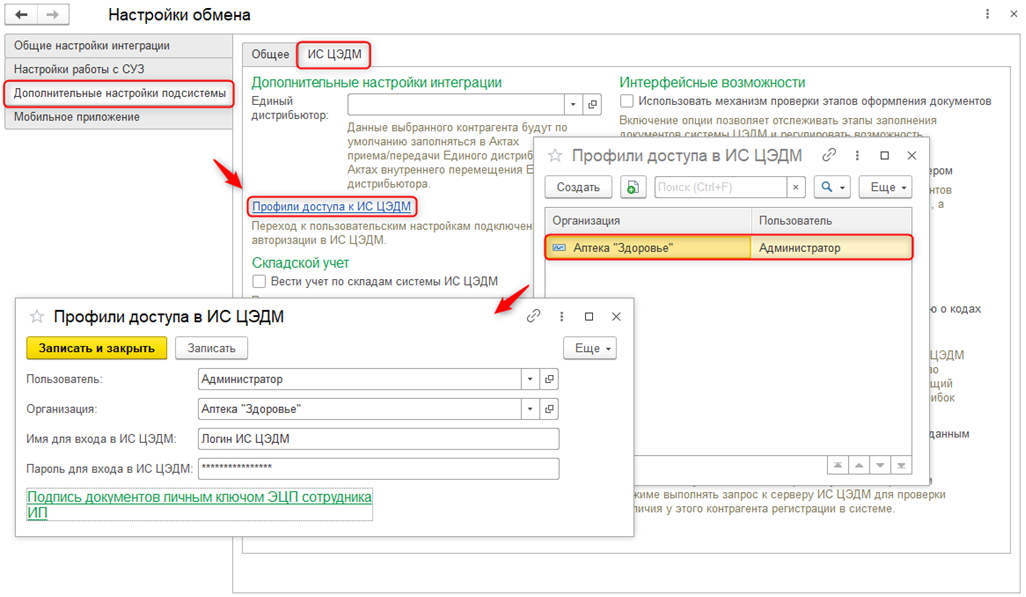Image resolution: width=1026 pixels, height=597 pixels.
Task: Copy link icon in profile list window
Action: pos(829,155)
